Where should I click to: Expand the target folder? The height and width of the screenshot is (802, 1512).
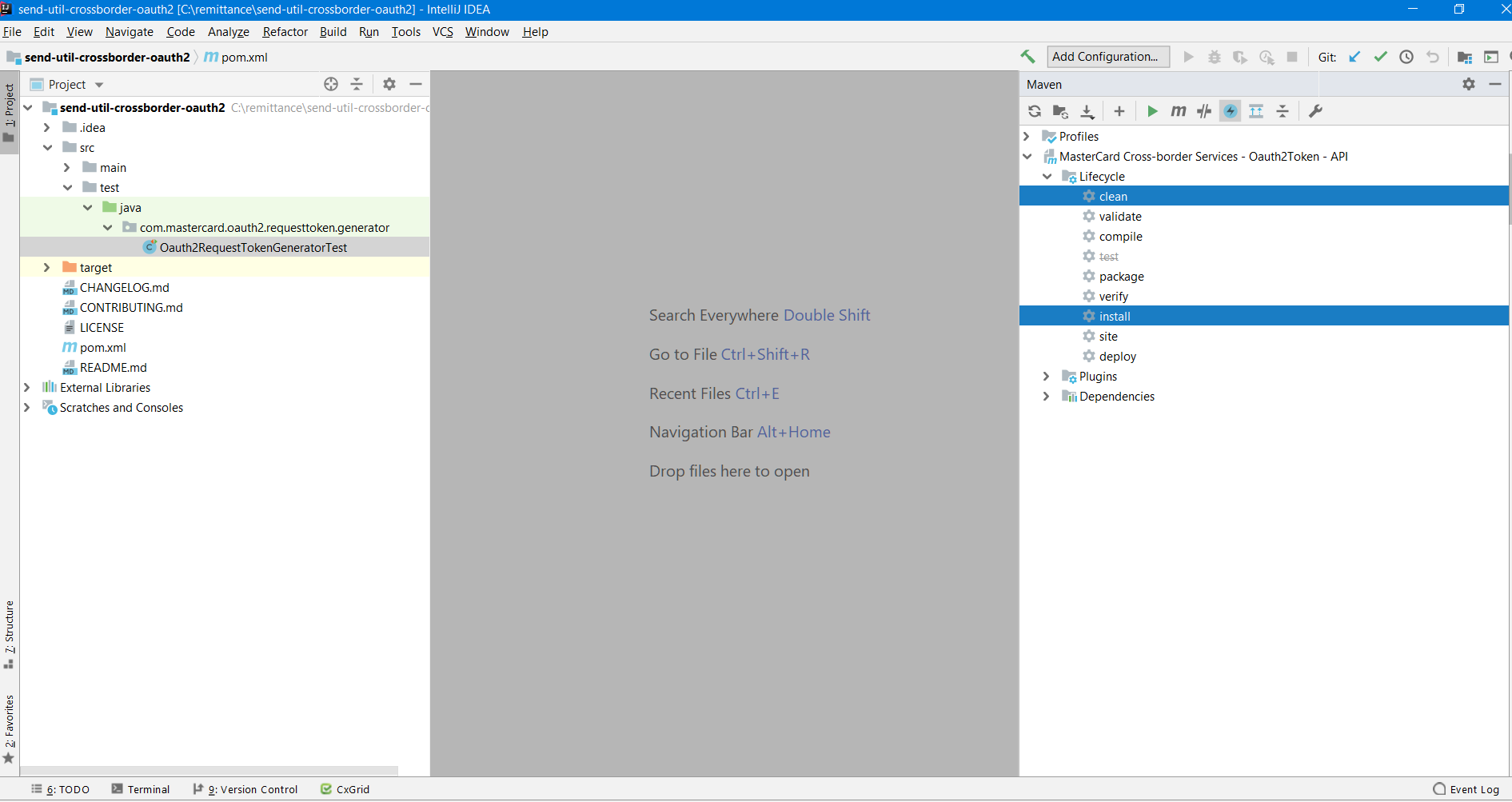[46, 268]
